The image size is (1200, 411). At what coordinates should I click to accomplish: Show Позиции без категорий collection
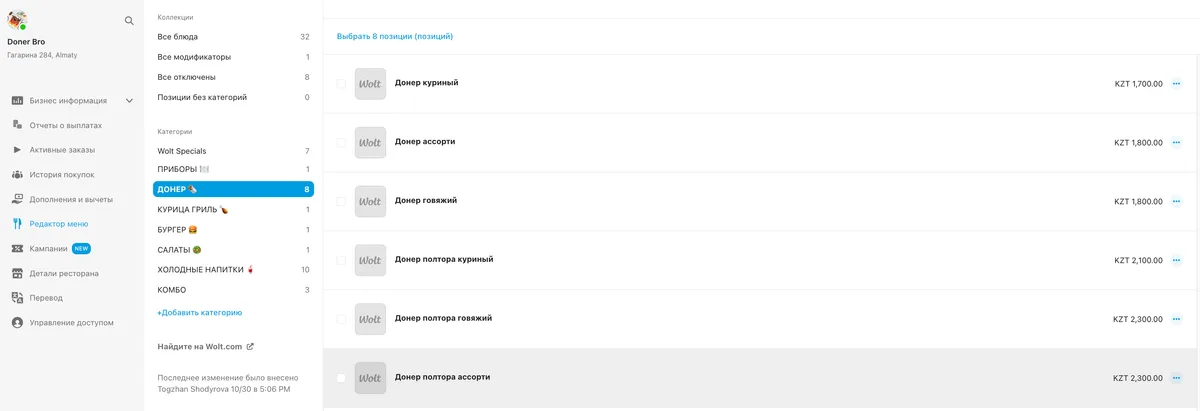[x=233, y=97]
